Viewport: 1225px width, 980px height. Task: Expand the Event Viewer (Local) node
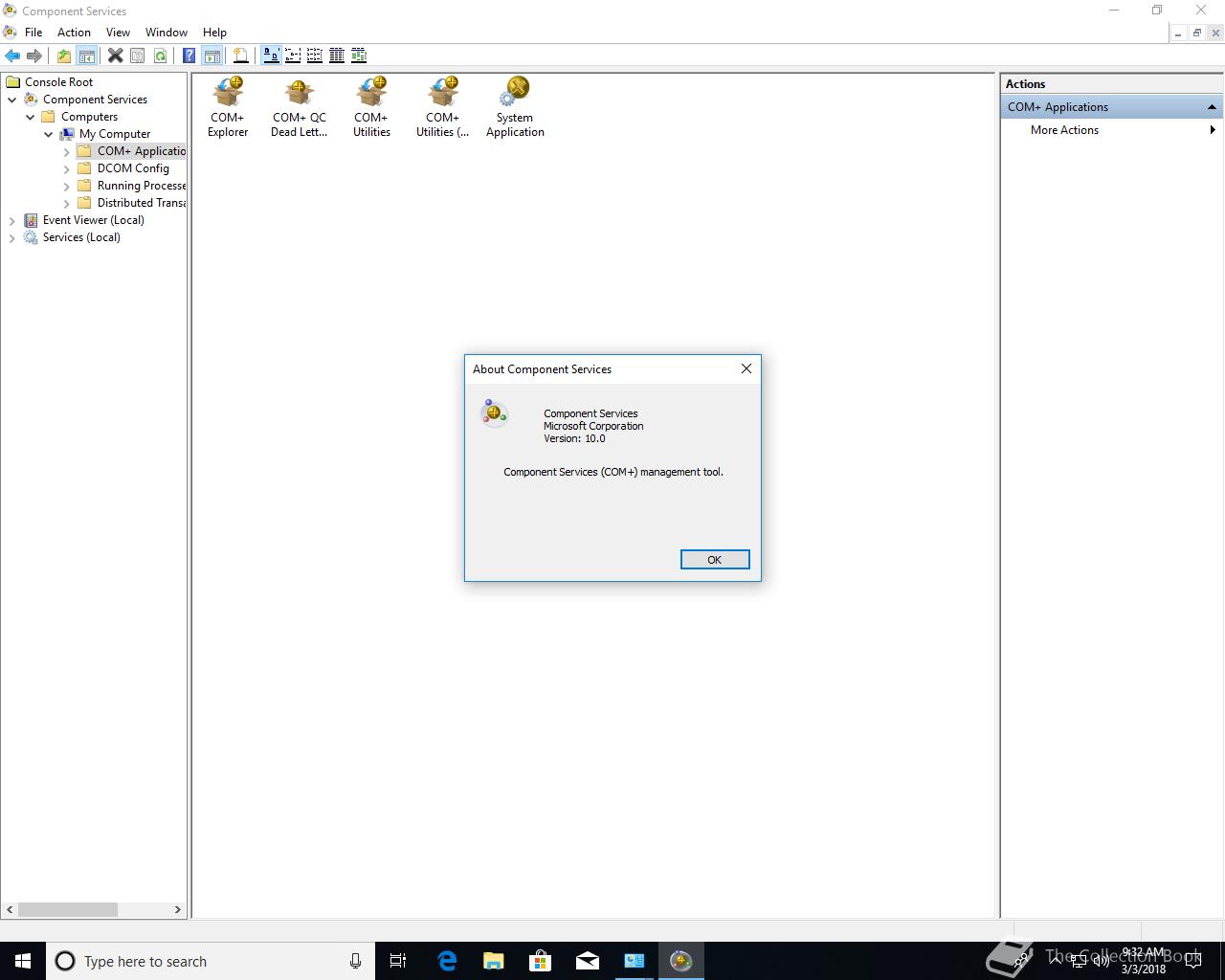tap(12, 220)
